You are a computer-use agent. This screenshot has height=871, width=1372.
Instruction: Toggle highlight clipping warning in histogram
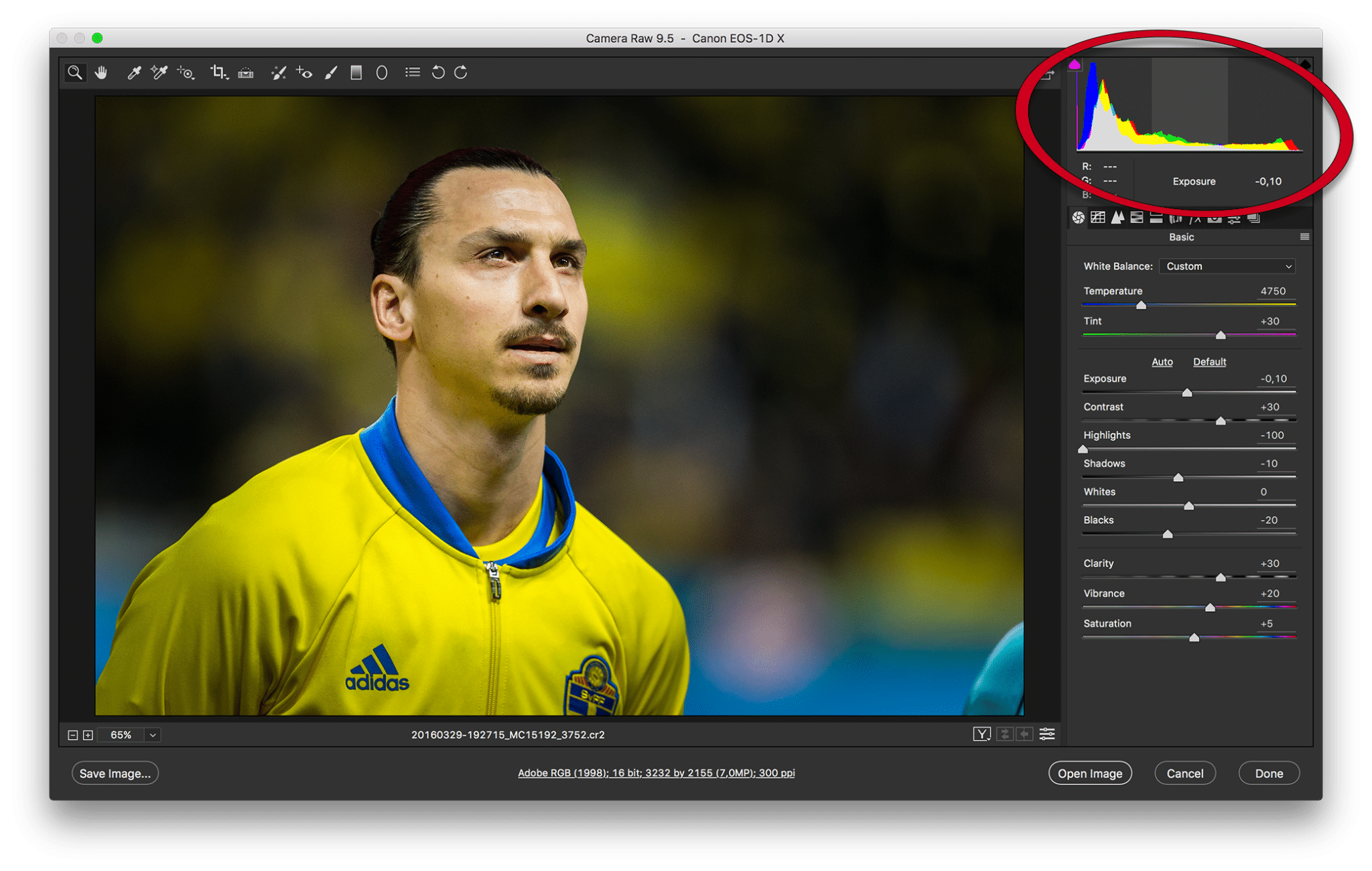click(x=1305, y=65)
